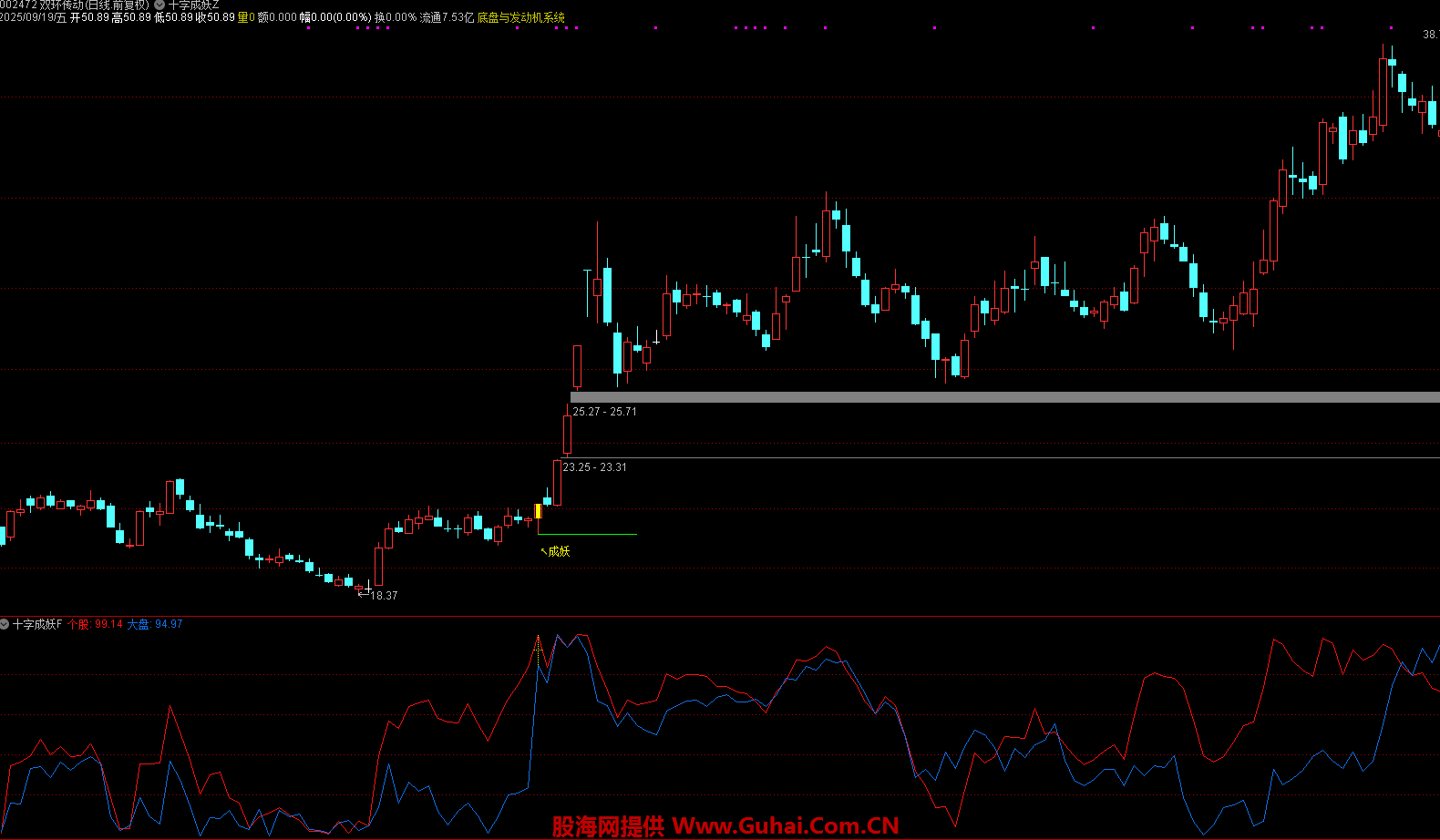Click the yellow signal candlestick

(538, 511)
